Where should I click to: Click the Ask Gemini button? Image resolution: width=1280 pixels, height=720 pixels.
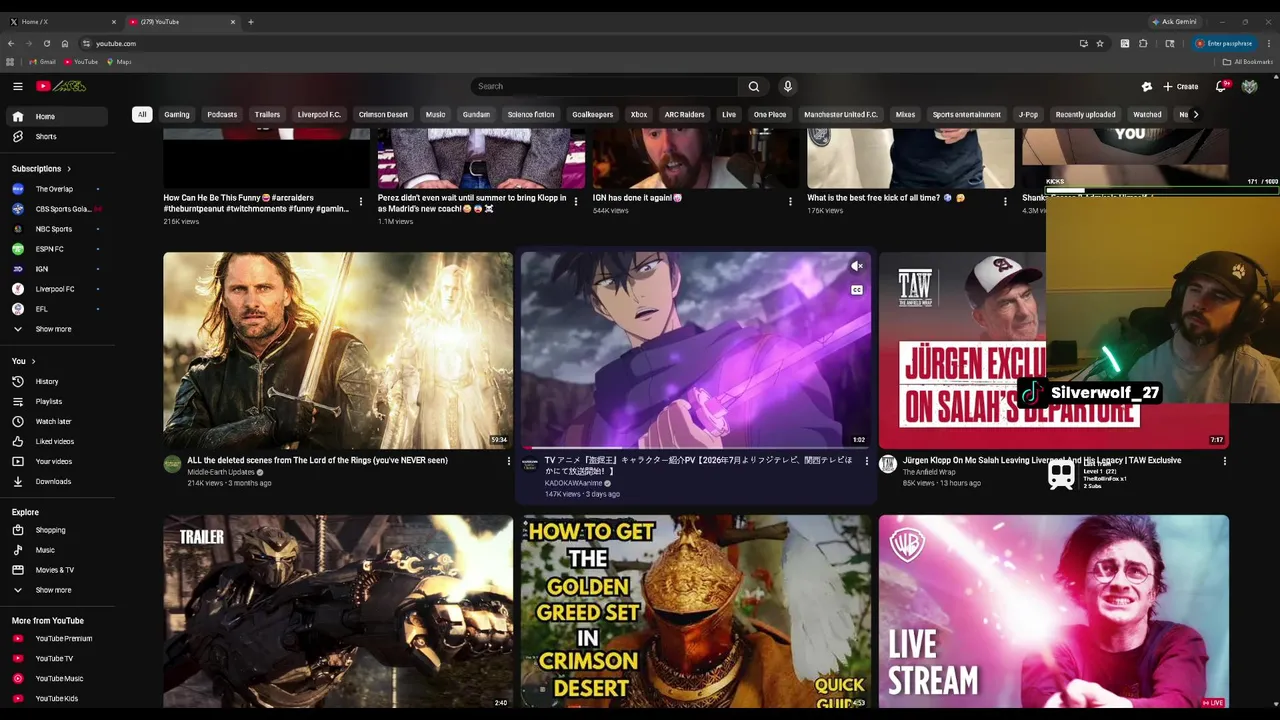[1174, 21]
